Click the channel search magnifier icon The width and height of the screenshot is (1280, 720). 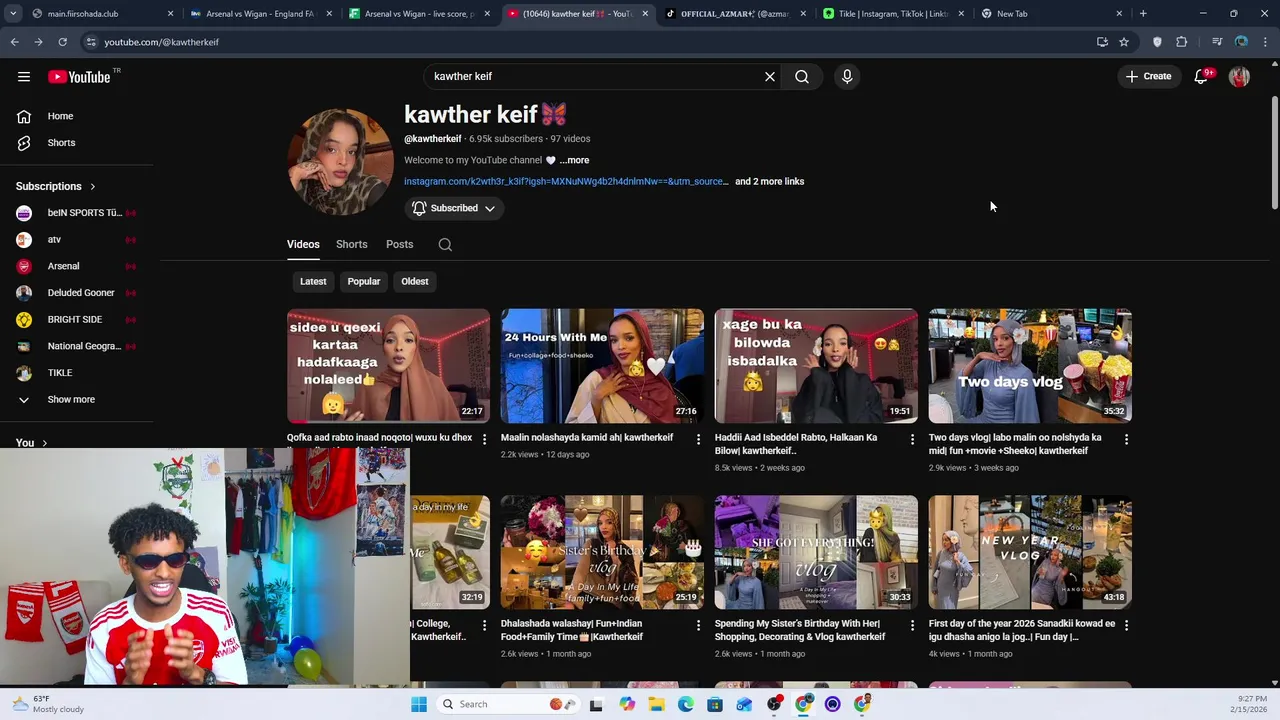(445, 245)
